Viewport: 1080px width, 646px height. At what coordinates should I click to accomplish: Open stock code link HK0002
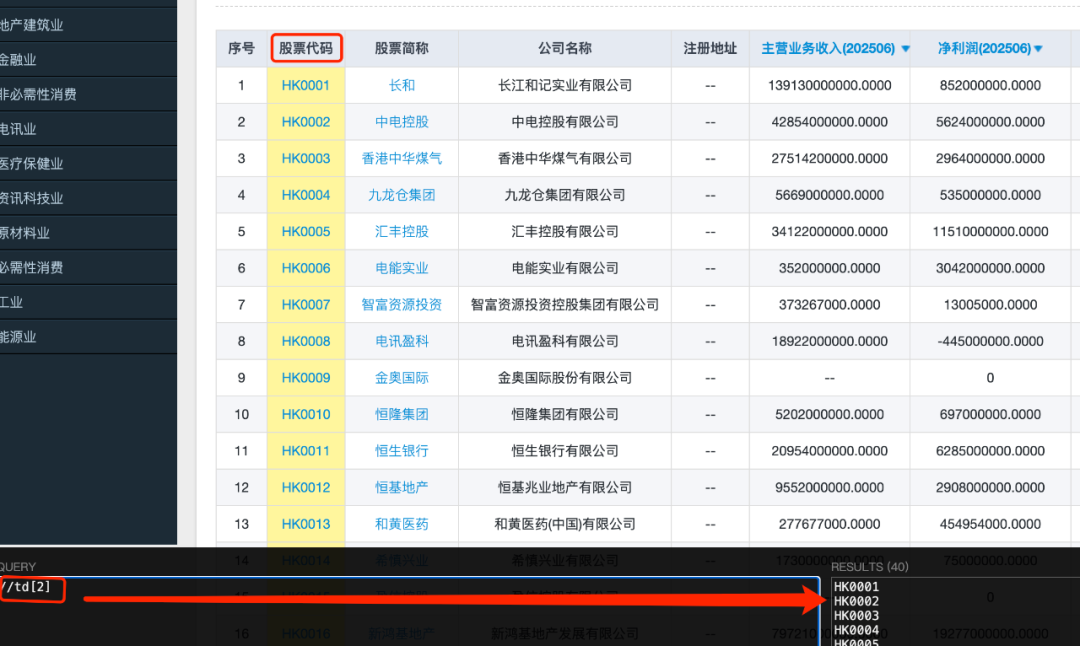pyautogui.click(x=306, y=122)
